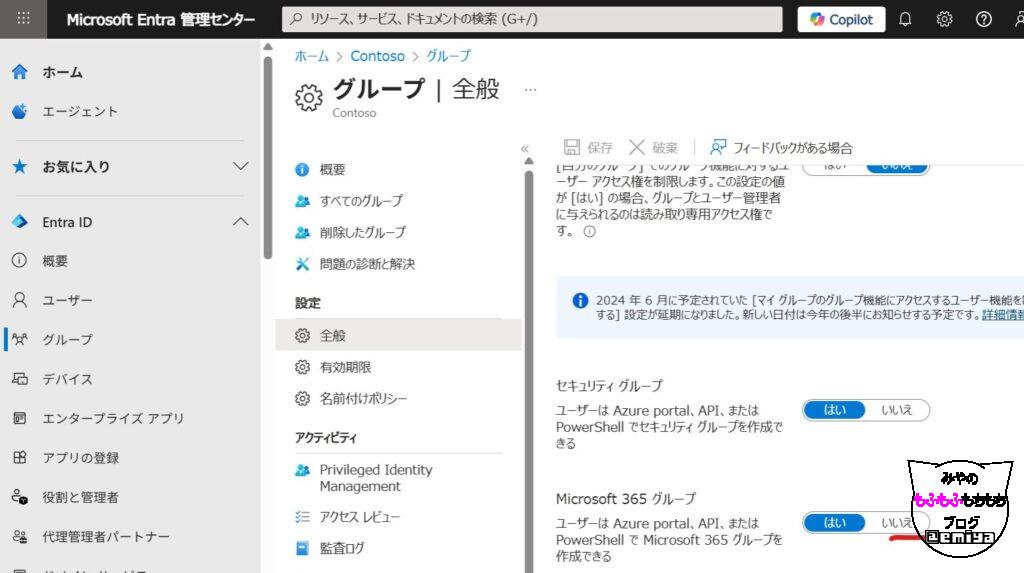Collapse the resource menu with double chevron
This screenshot has width=1024, height=573.
525,149
